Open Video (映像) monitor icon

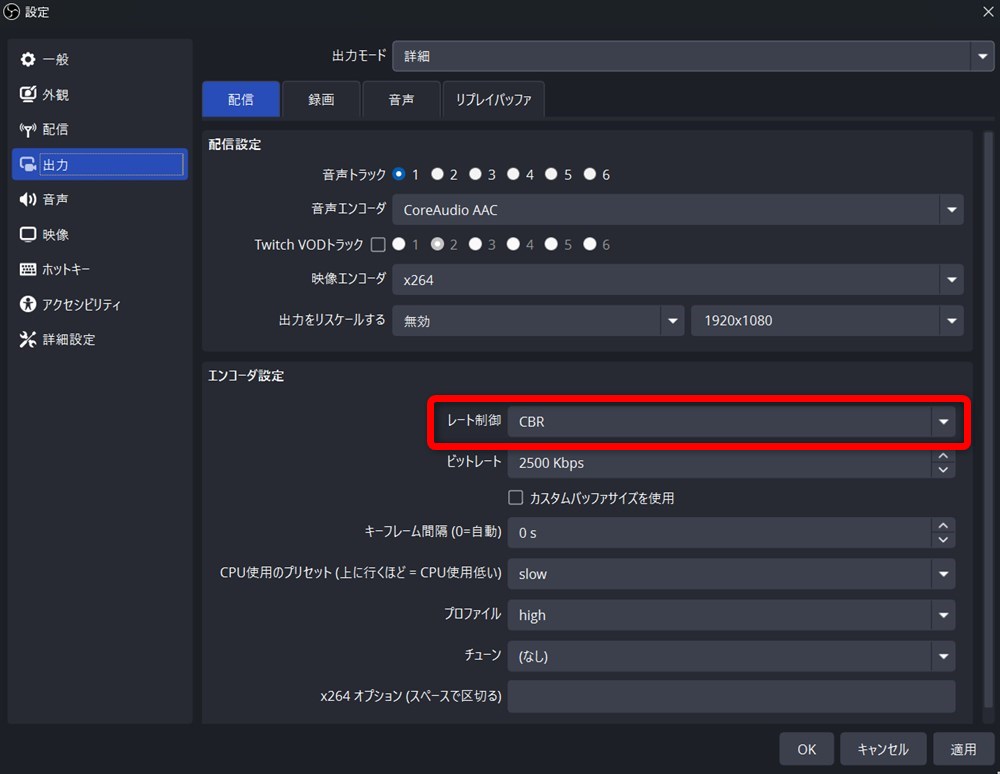pyautogui.click(x=28, y=235)
